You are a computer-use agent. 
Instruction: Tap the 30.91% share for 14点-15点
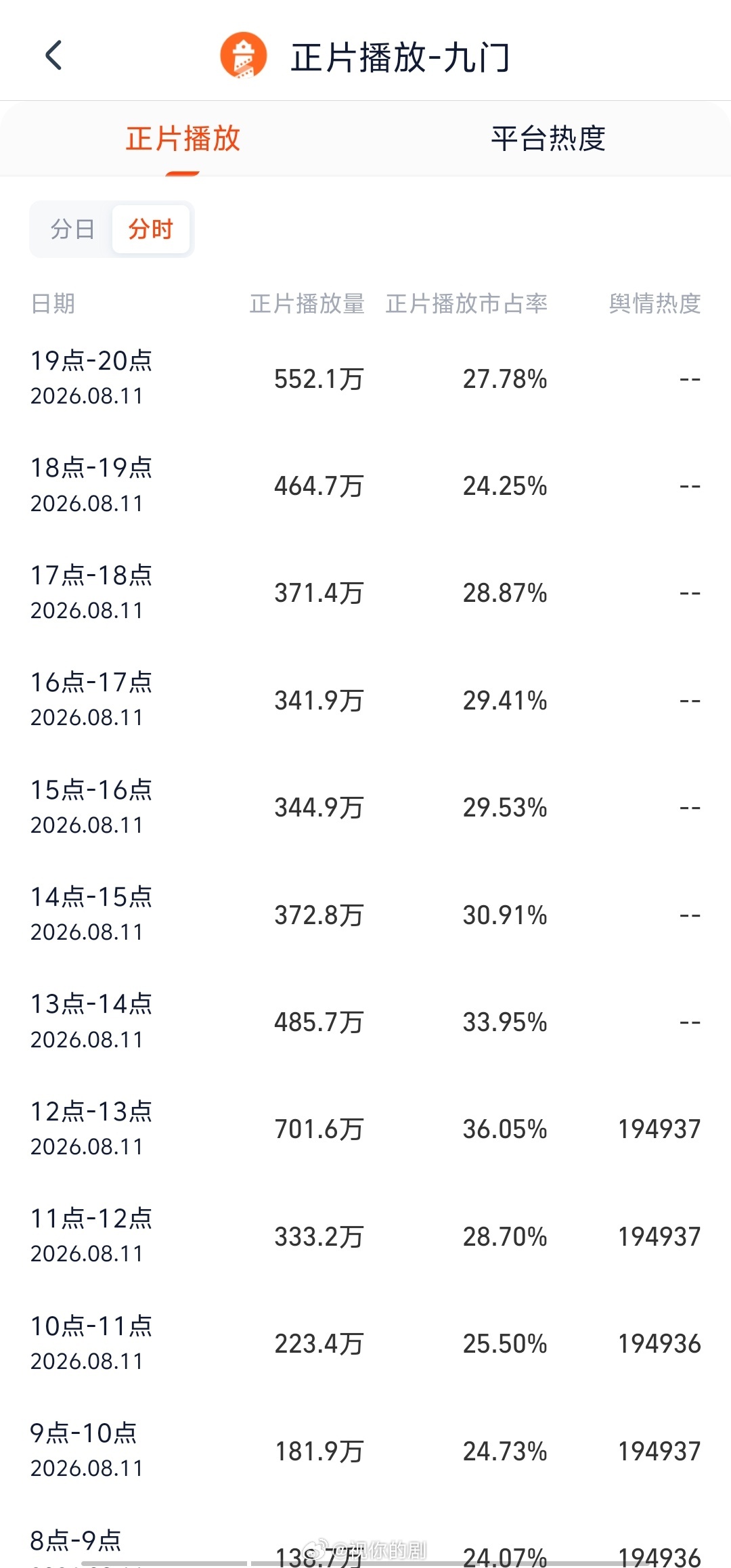[x=505, y=915]
